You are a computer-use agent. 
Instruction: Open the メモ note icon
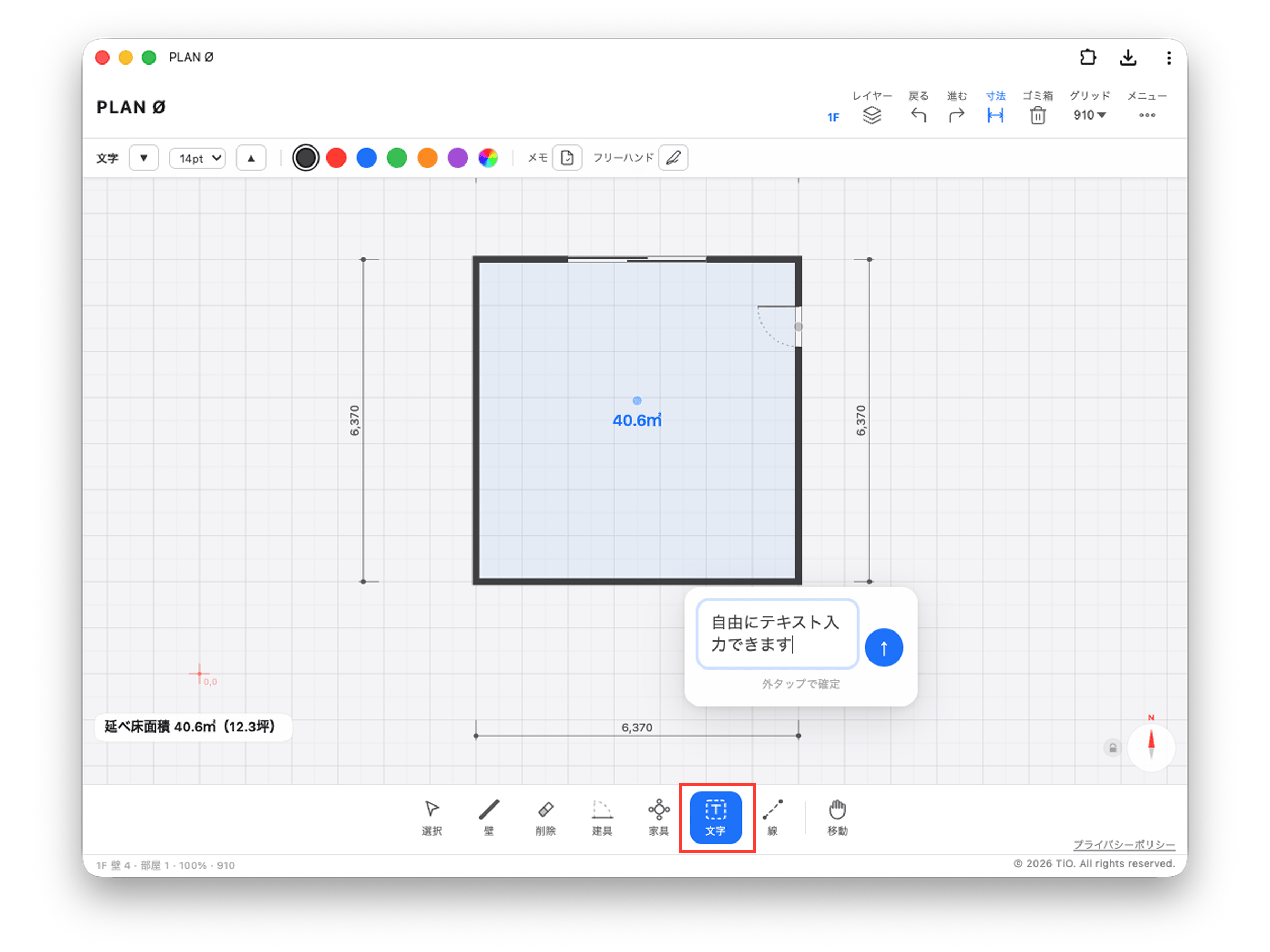point(567,158)
